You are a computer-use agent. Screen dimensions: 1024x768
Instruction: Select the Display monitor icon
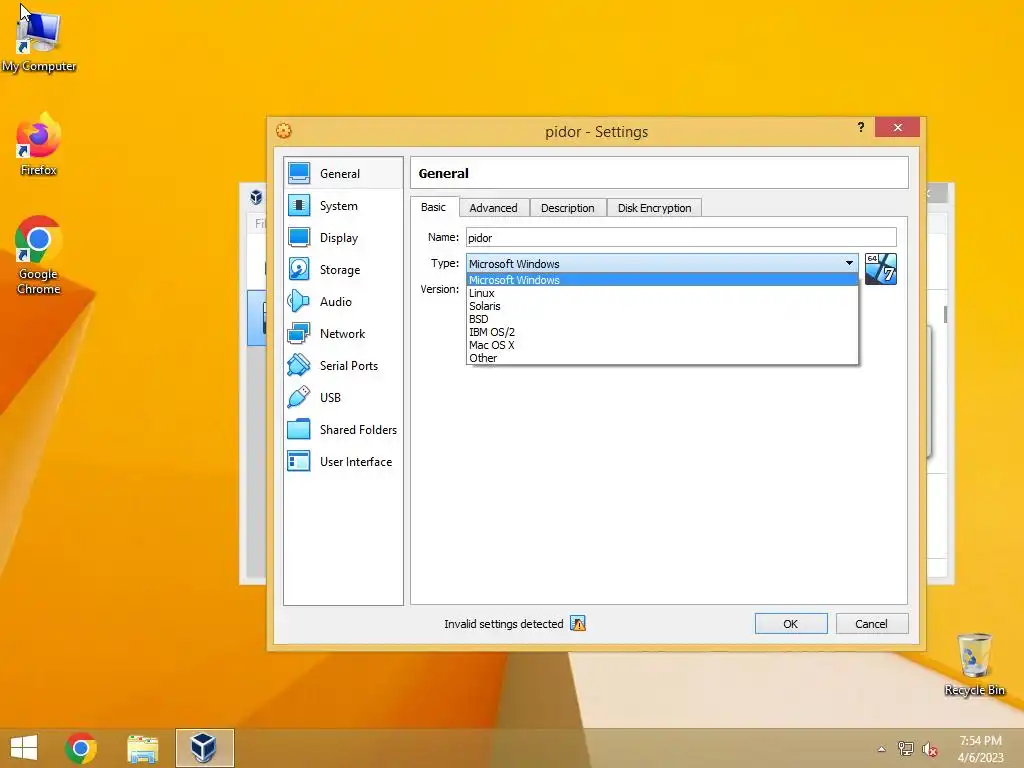299,237
